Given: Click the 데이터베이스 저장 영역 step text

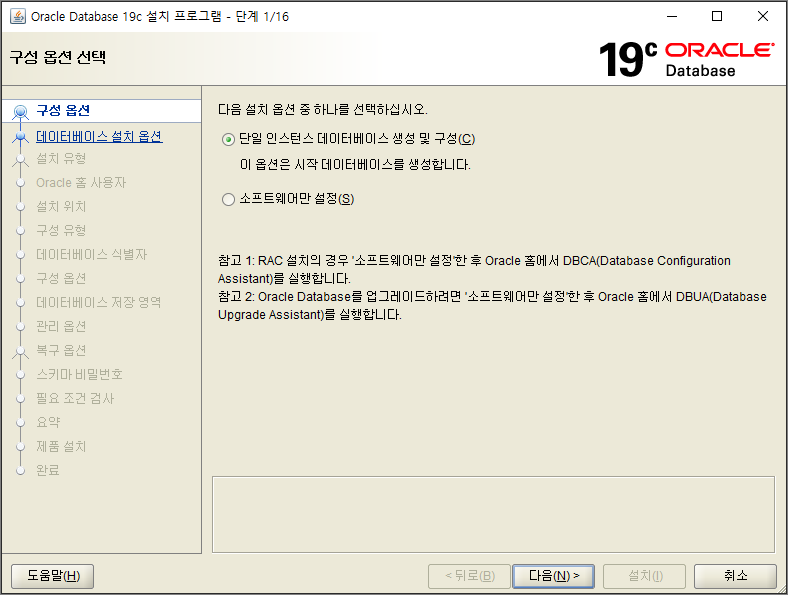Looking at the screenshot, I should [98, 302].
